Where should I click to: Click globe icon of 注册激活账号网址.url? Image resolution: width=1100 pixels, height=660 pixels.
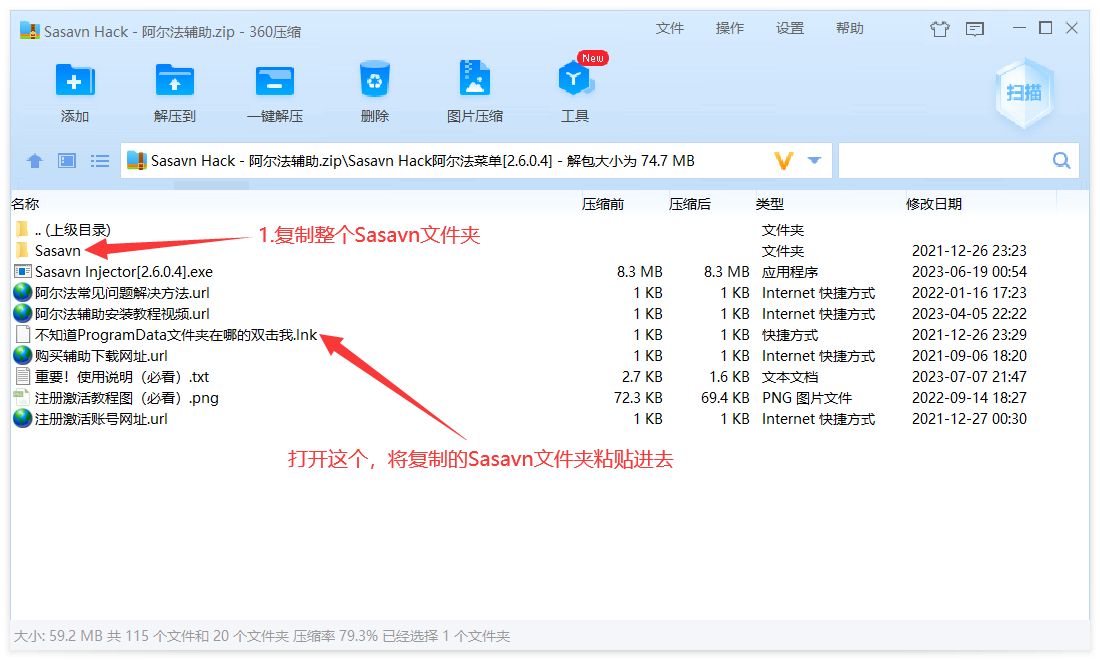(22, 418)
